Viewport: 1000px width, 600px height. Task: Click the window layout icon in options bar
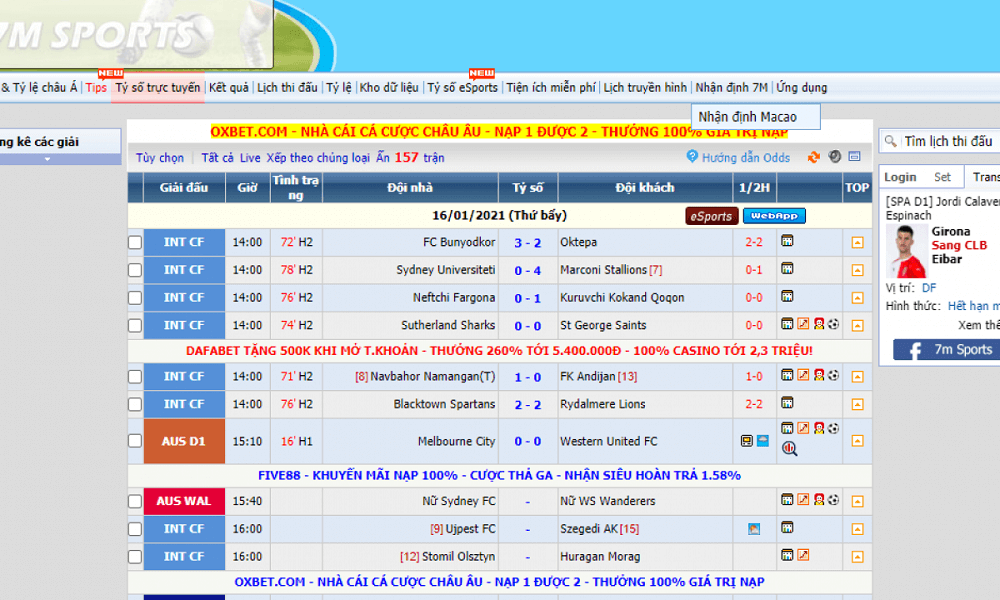[x=855, y=156]
